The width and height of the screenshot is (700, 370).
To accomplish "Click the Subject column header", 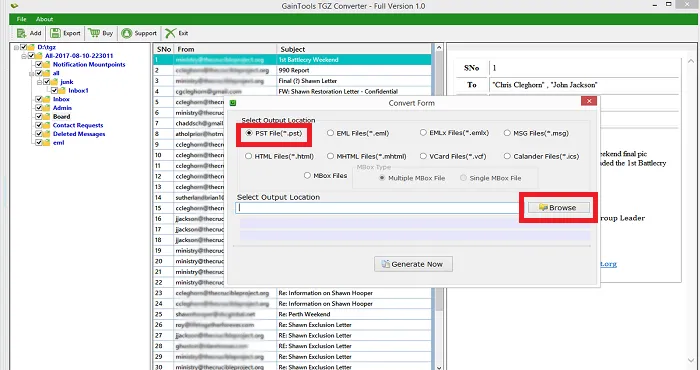I will pyautogui.click(x=354, y=49).
